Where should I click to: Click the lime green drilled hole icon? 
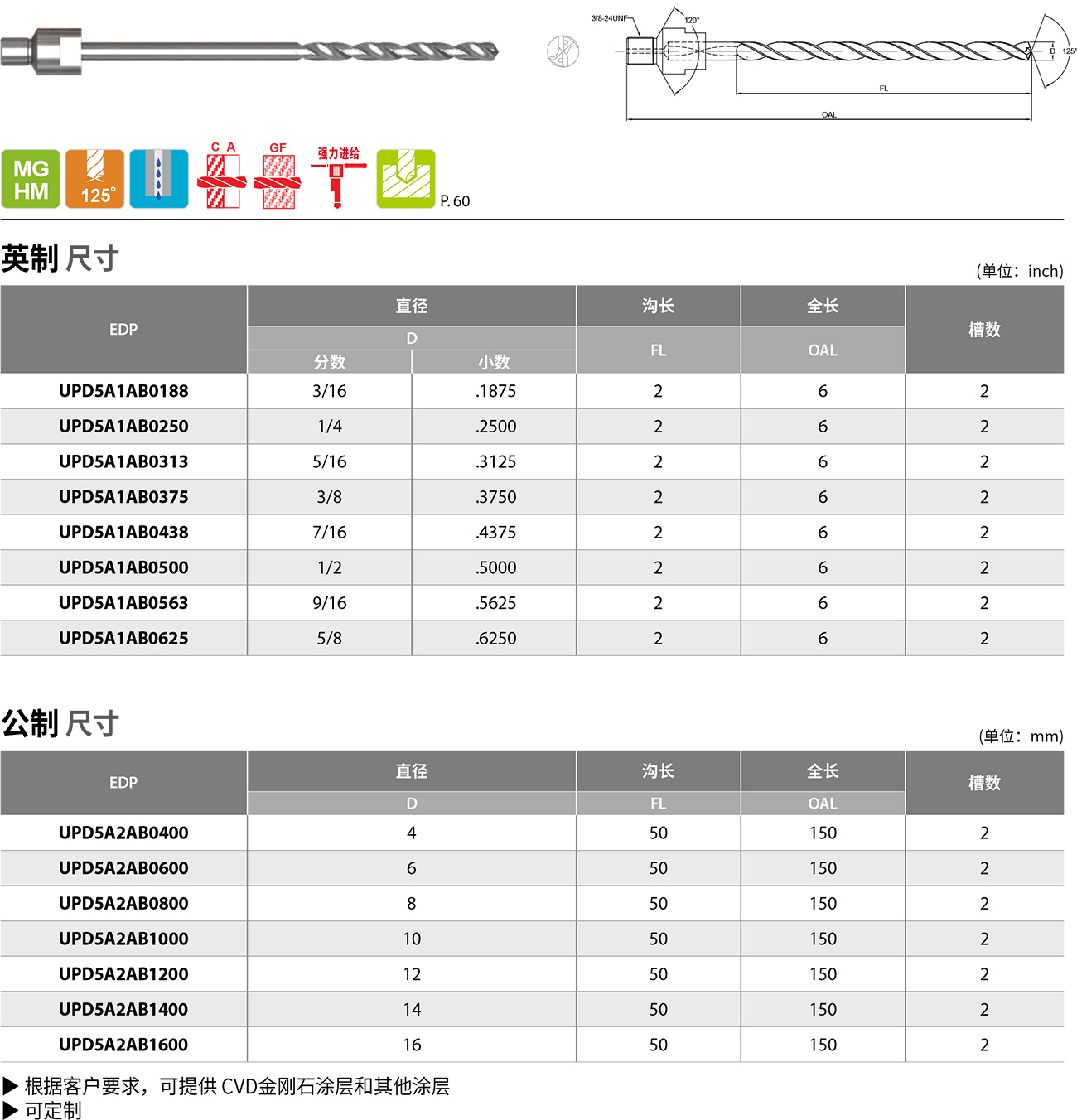[406, 179]
